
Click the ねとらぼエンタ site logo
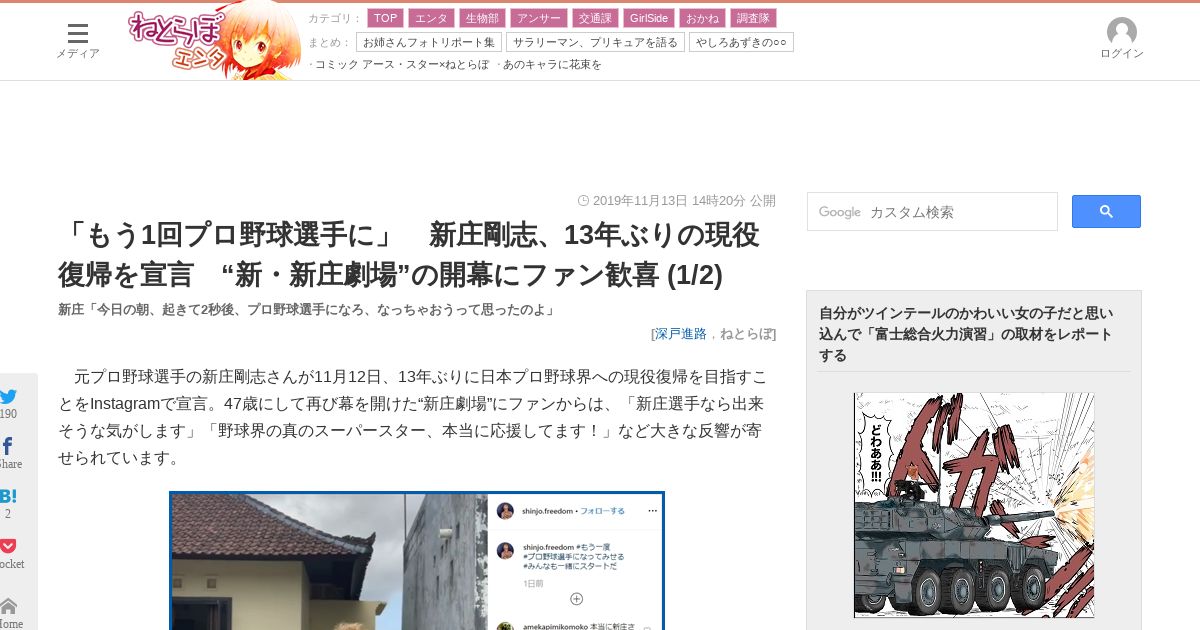tap(214, 40)
